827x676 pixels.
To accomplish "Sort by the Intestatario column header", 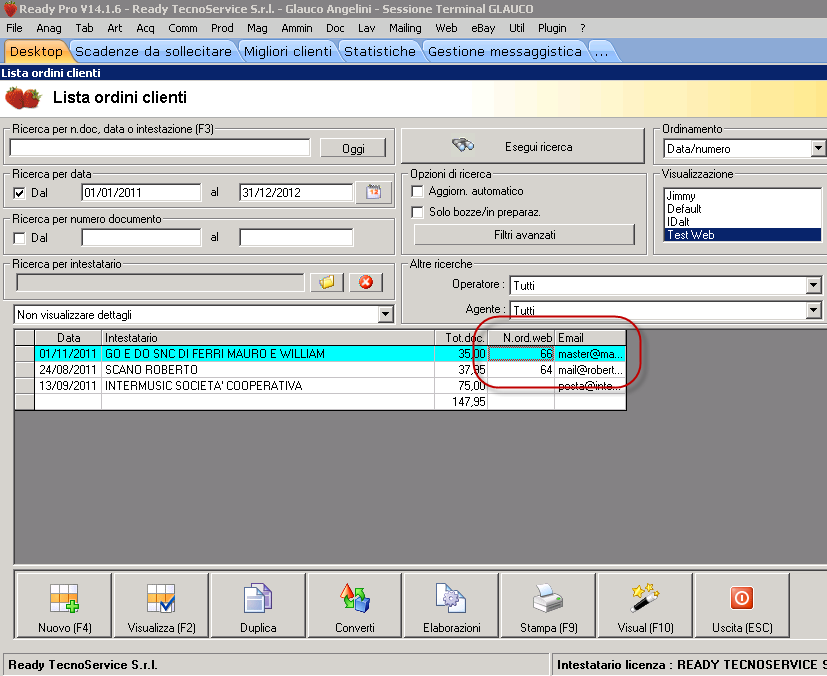I will click(268, 337).
